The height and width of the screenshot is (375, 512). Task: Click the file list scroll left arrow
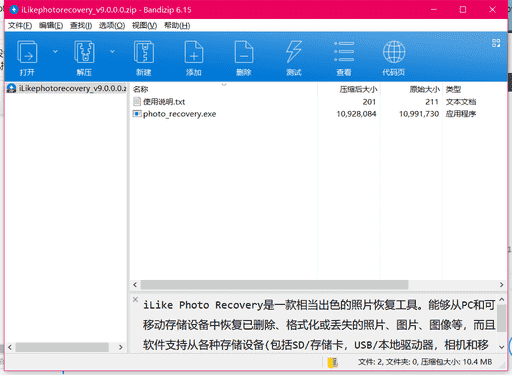click(x=135, y=285)
